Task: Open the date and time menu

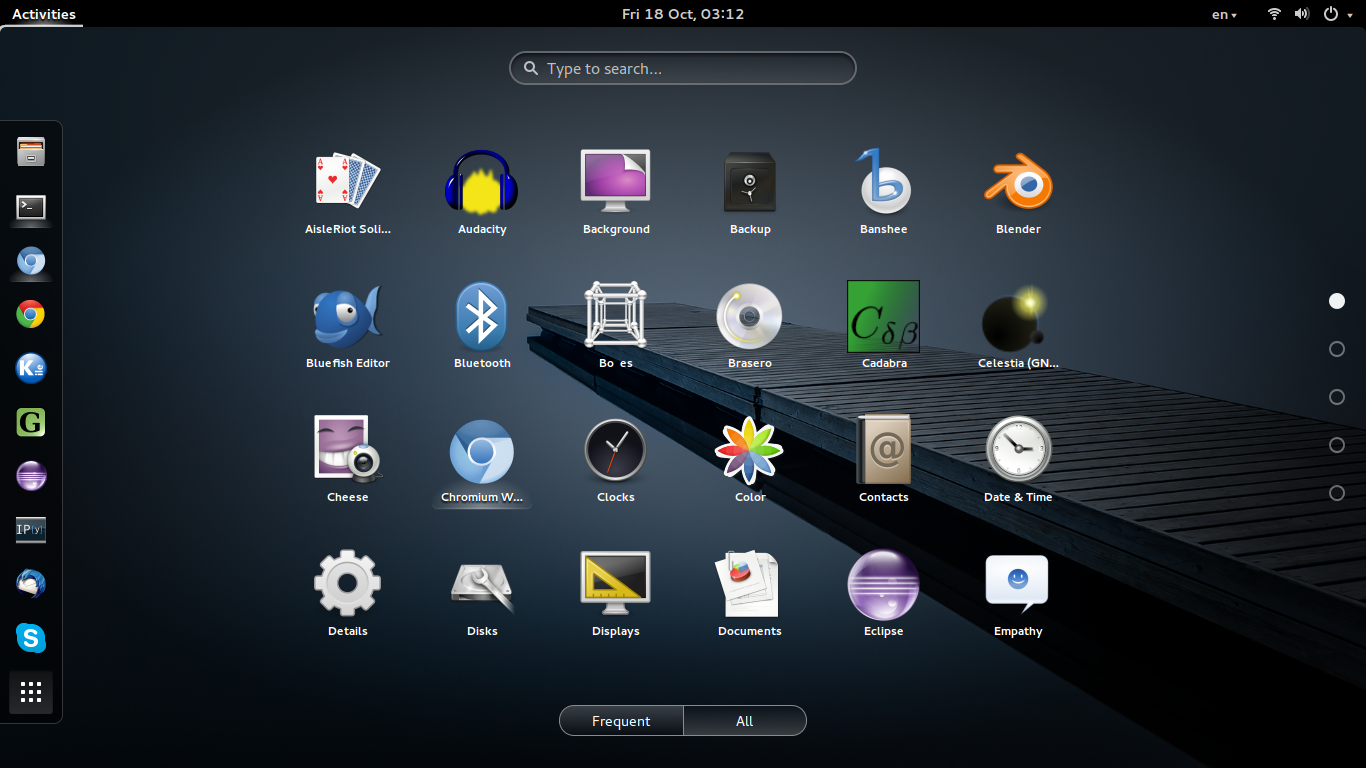Action: coord(683,14)
